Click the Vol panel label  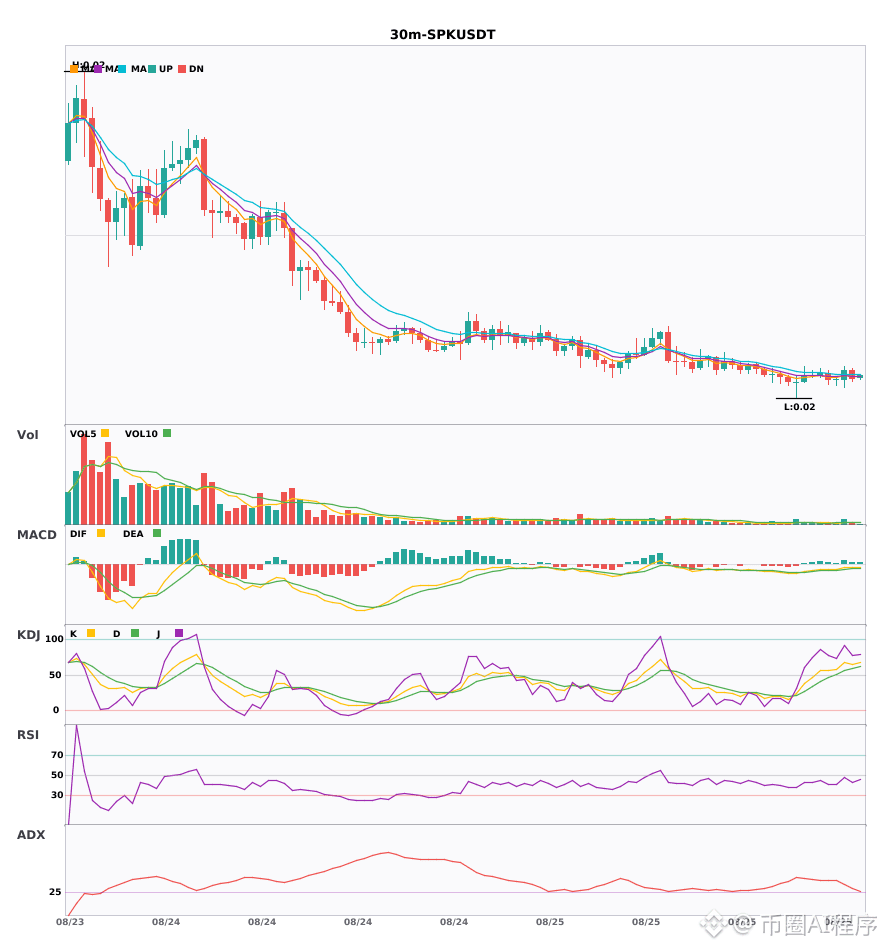27,435
